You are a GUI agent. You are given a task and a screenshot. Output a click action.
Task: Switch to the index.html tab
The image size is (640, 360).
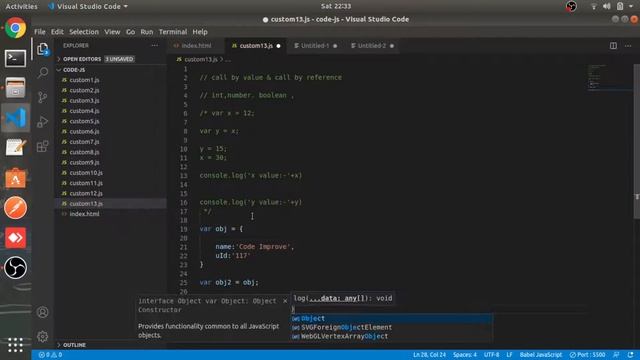tap(196, 46)
